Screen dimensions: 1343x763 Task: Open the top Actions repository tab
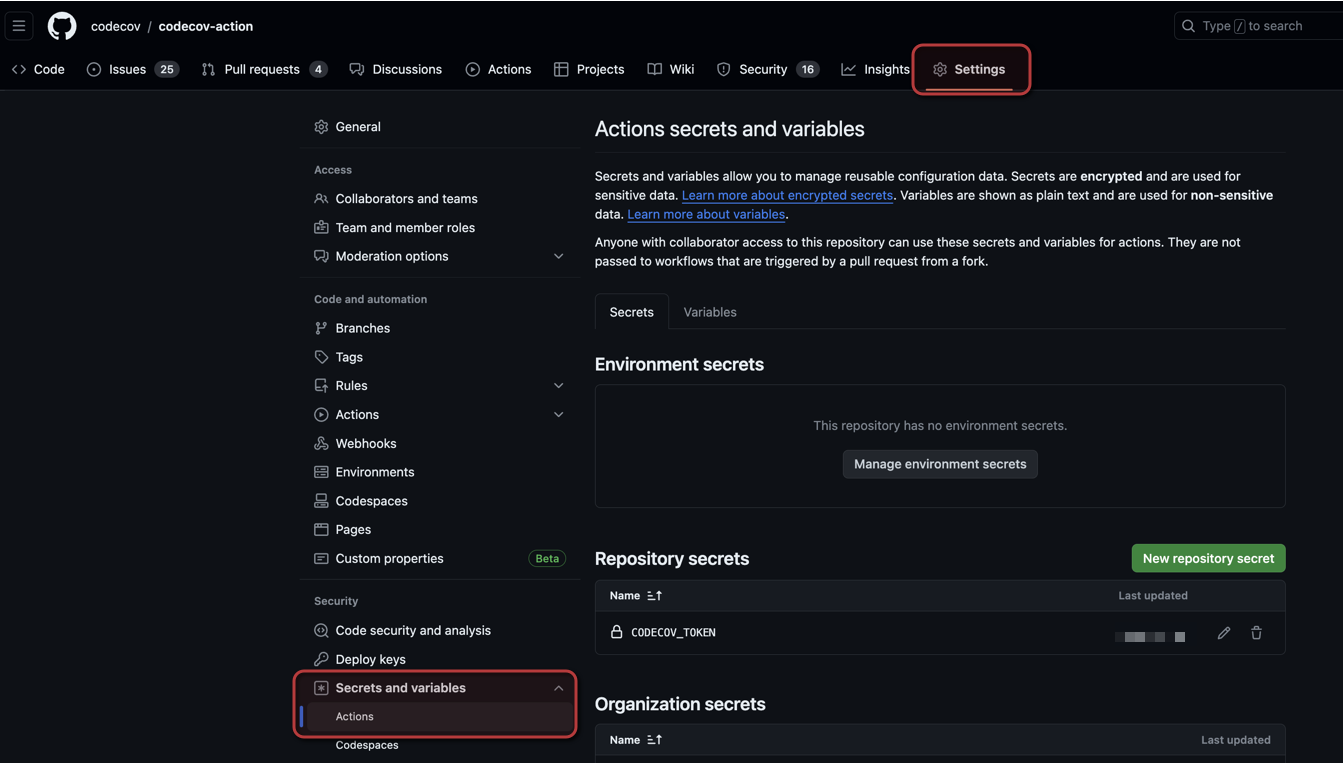pyautogui.click(x=498, y=69)
